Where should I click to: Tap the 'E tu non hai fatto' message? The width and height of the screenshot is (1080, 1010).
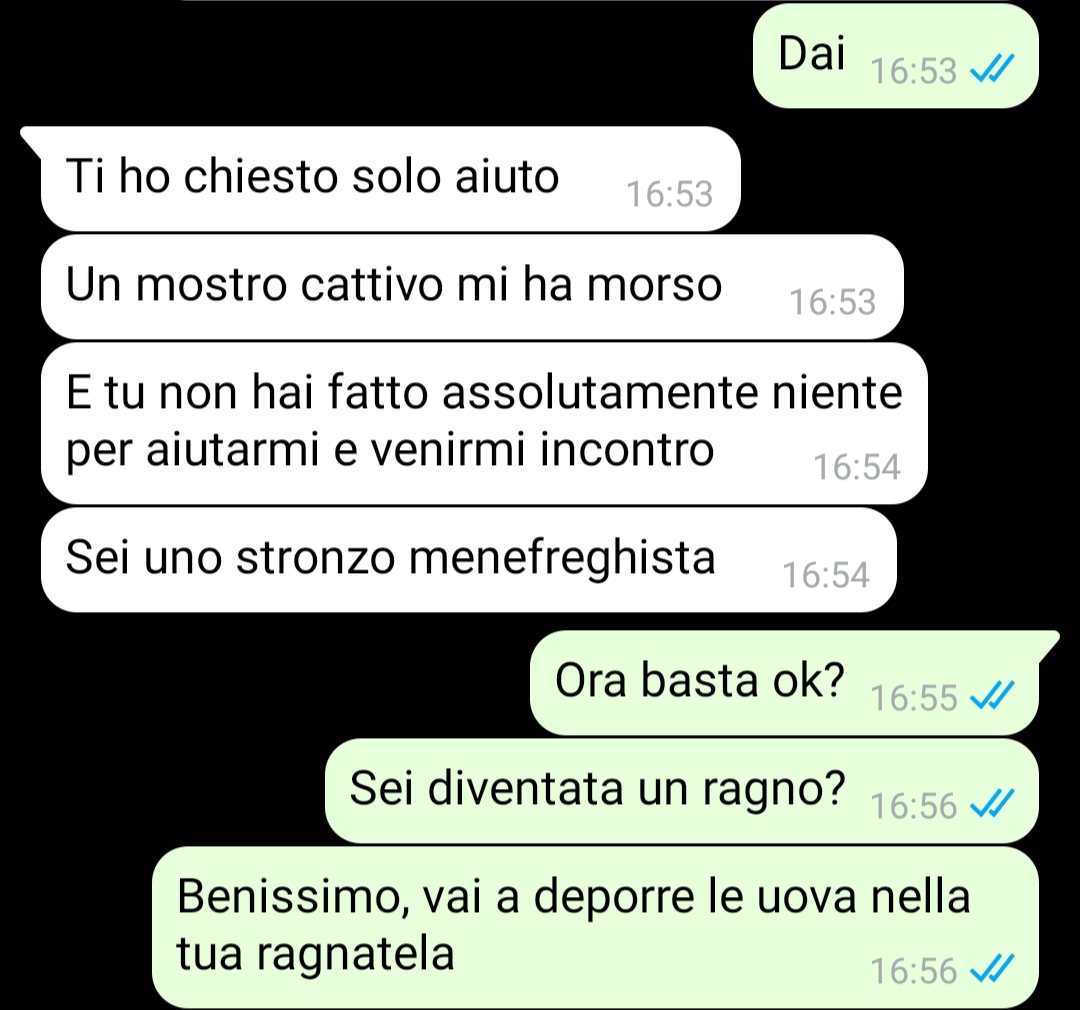(484, 423)
